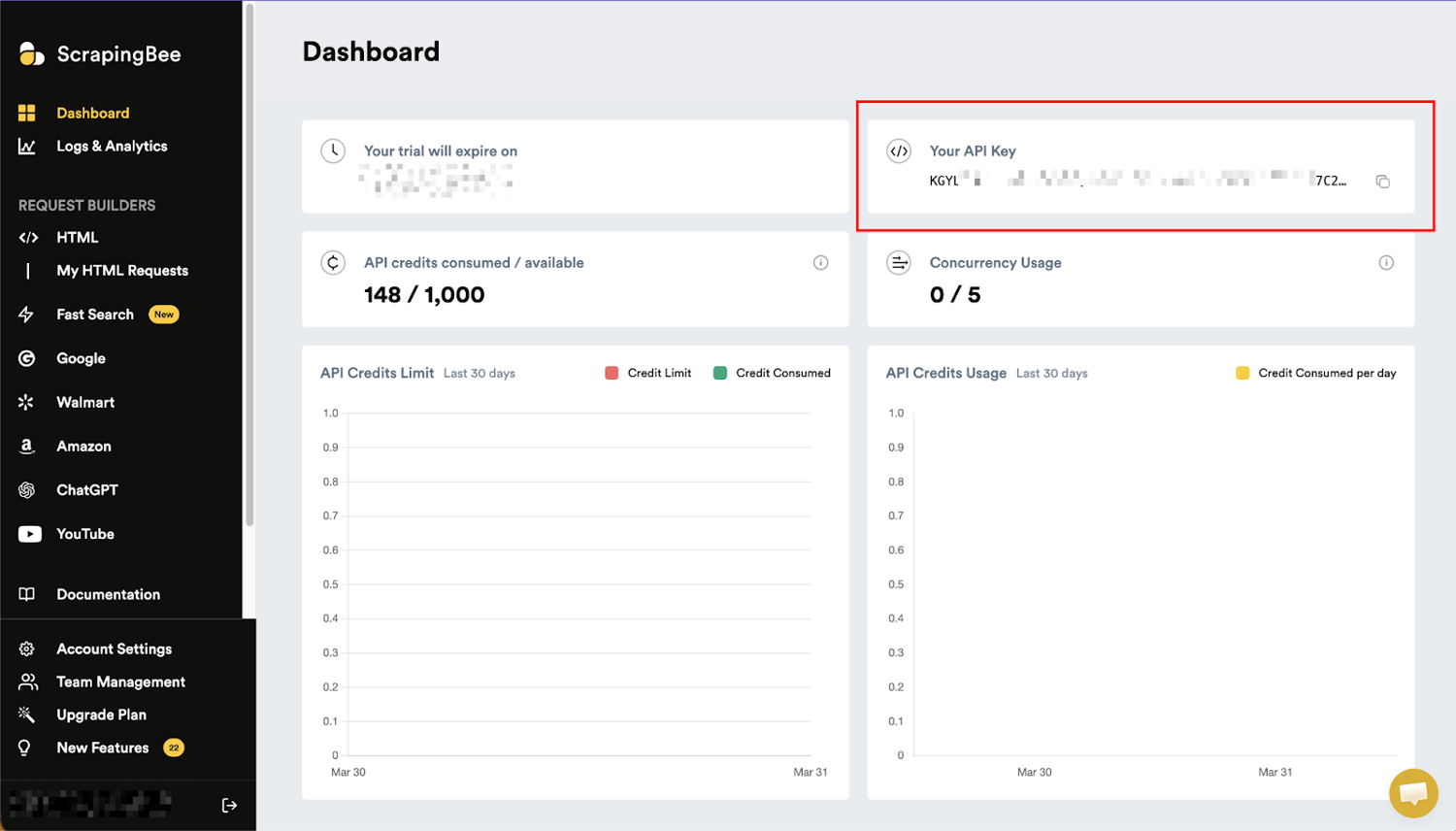Open Account Settings
The image size is (1456, 831).
pos(114,648)
